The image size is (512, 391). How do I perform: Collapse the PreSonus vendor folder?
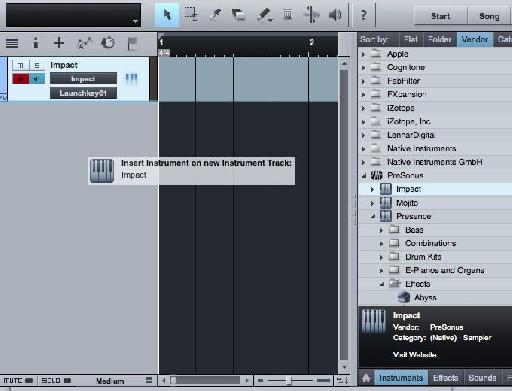pos(364,176)
